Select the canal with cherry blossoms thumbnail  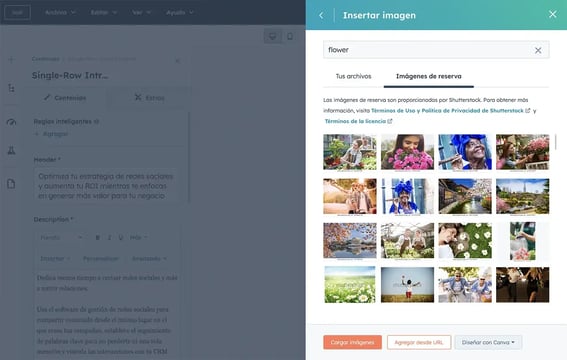pyautogui.click(x=465, y=196)
